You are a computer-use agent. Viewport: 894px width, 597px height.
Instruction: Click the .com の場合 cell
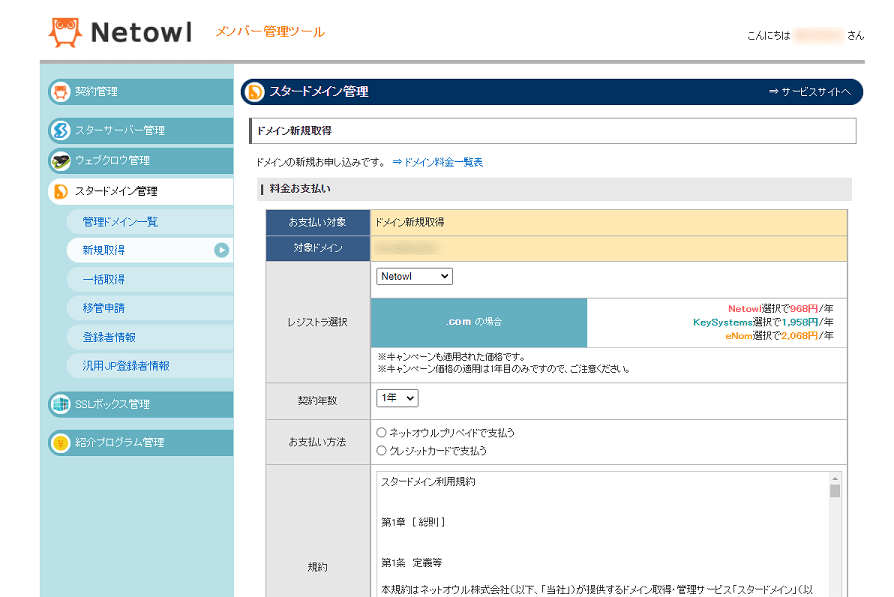(x=478, y=322)
